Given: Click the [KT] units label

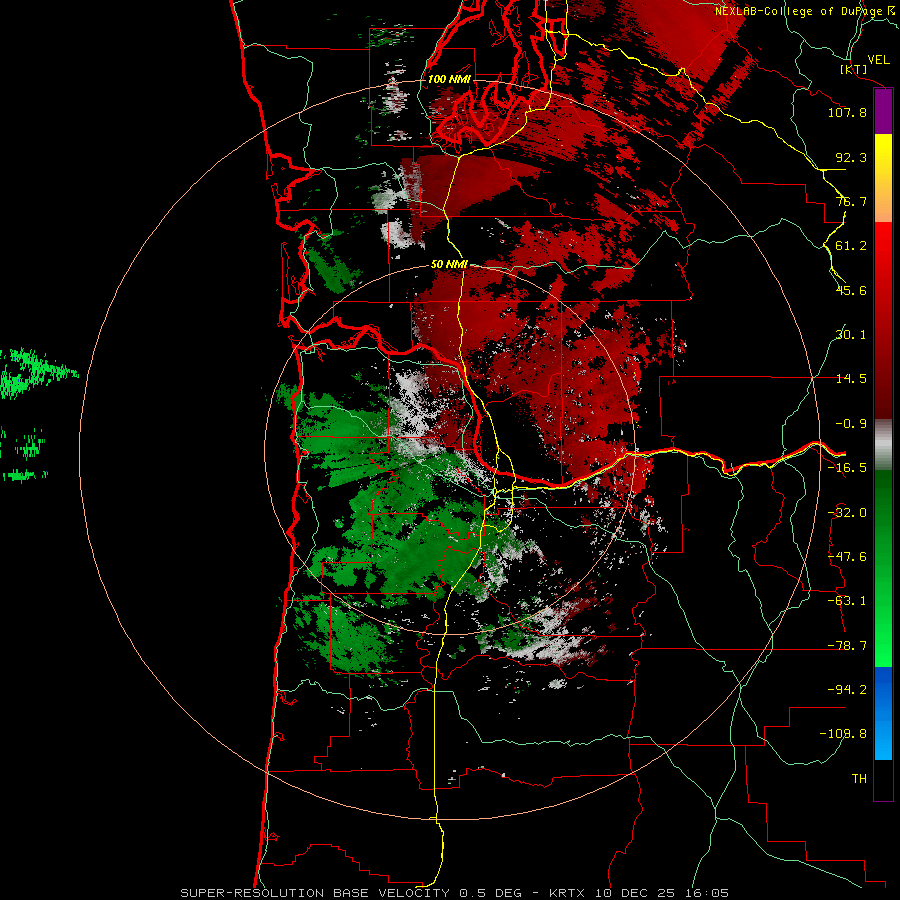Looking at the screenshot, I should (x=854, y=69).
